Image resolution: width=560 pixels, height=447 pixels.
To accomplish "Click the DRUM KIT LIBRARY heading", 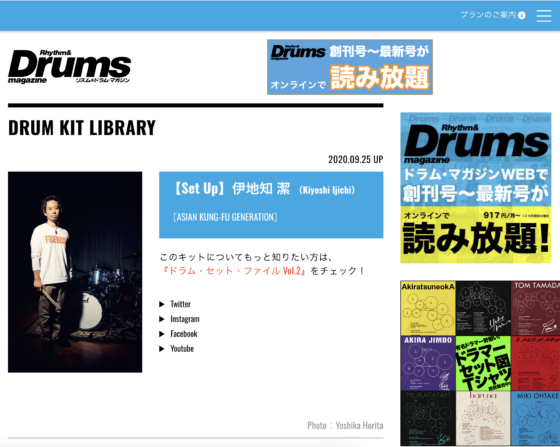I will click(x=82, y=128).
